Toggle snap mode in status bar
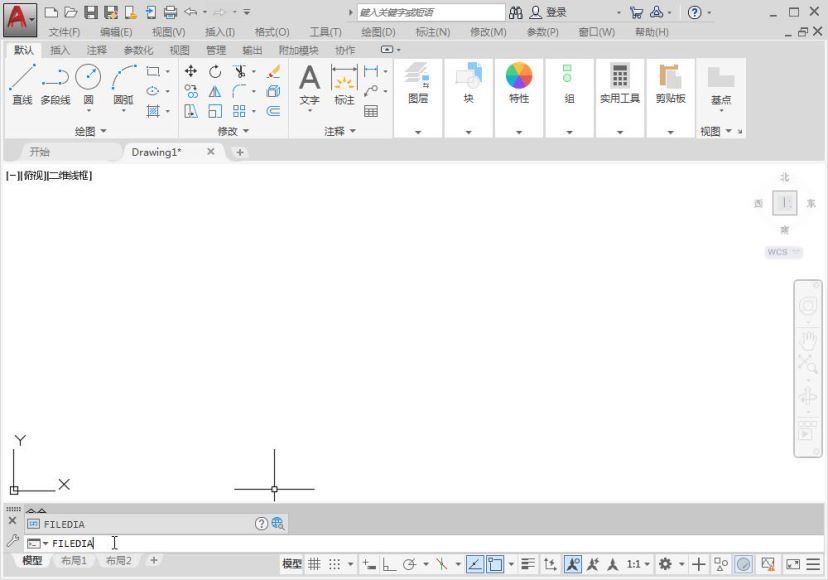 pos(334,564)
